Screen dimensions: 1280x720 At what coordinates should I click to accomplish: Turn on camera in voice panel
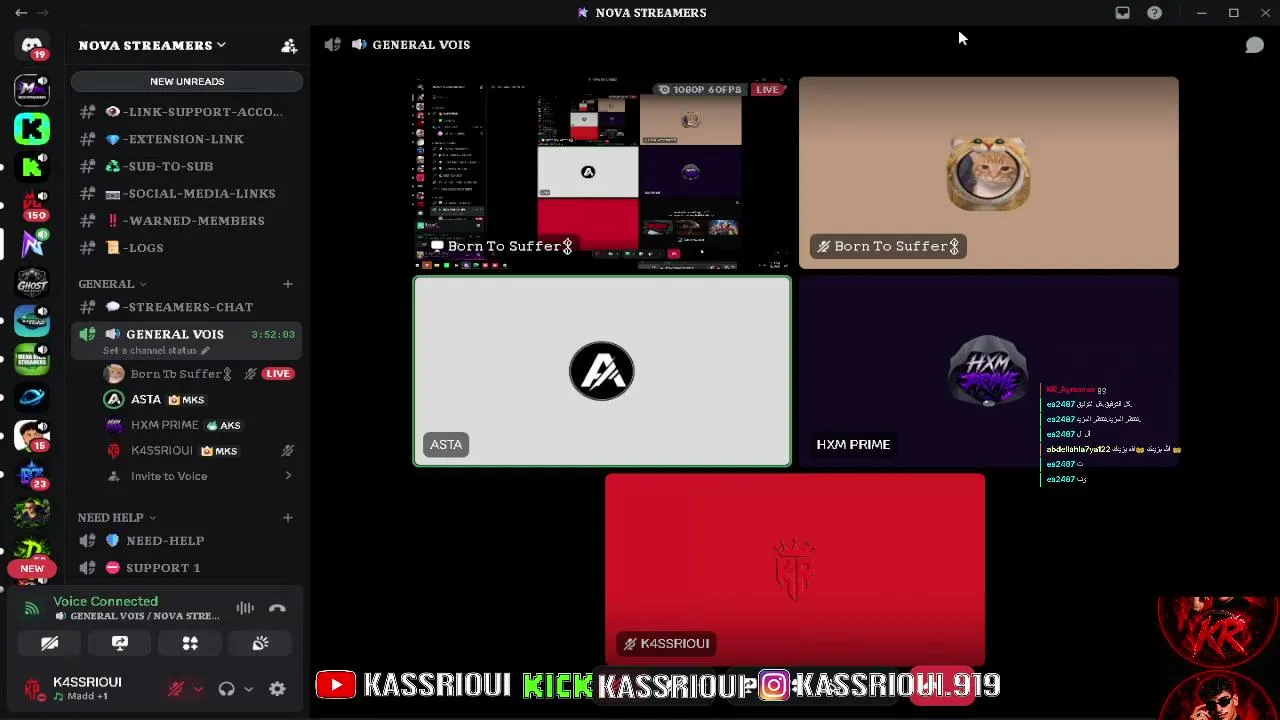49,643
